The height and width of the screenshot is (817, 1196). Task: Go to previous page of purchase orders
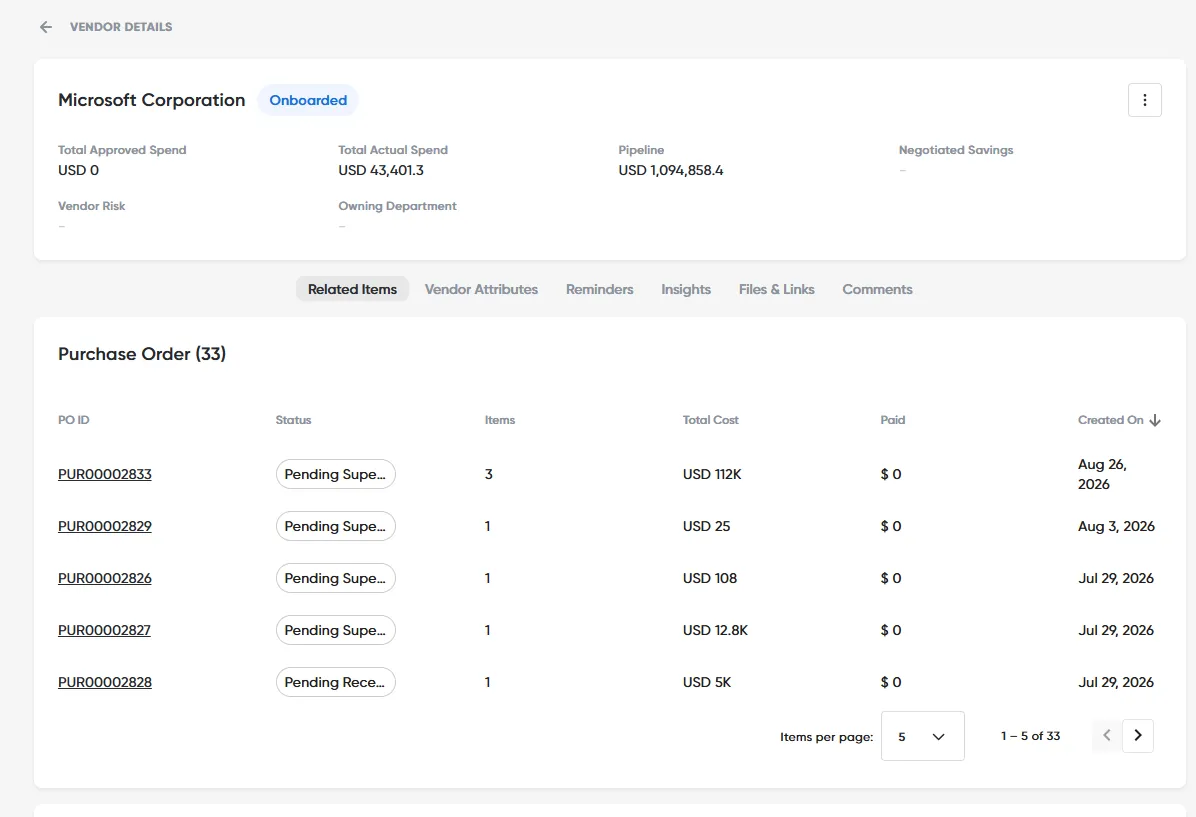point(1107,735)
